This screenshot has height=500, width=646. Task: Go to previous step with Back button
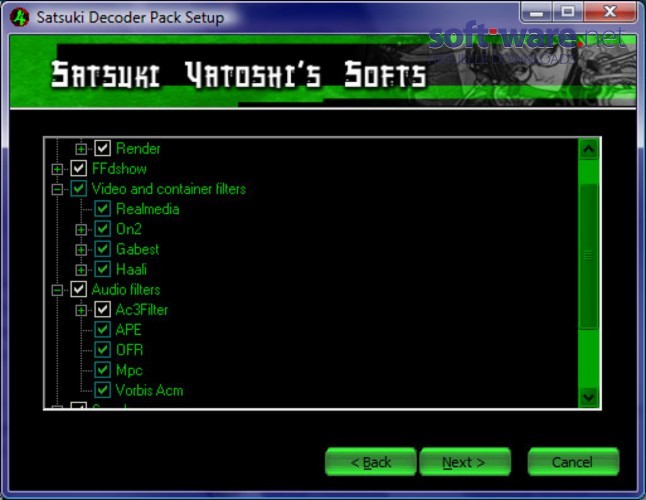[x=371, y=462]
